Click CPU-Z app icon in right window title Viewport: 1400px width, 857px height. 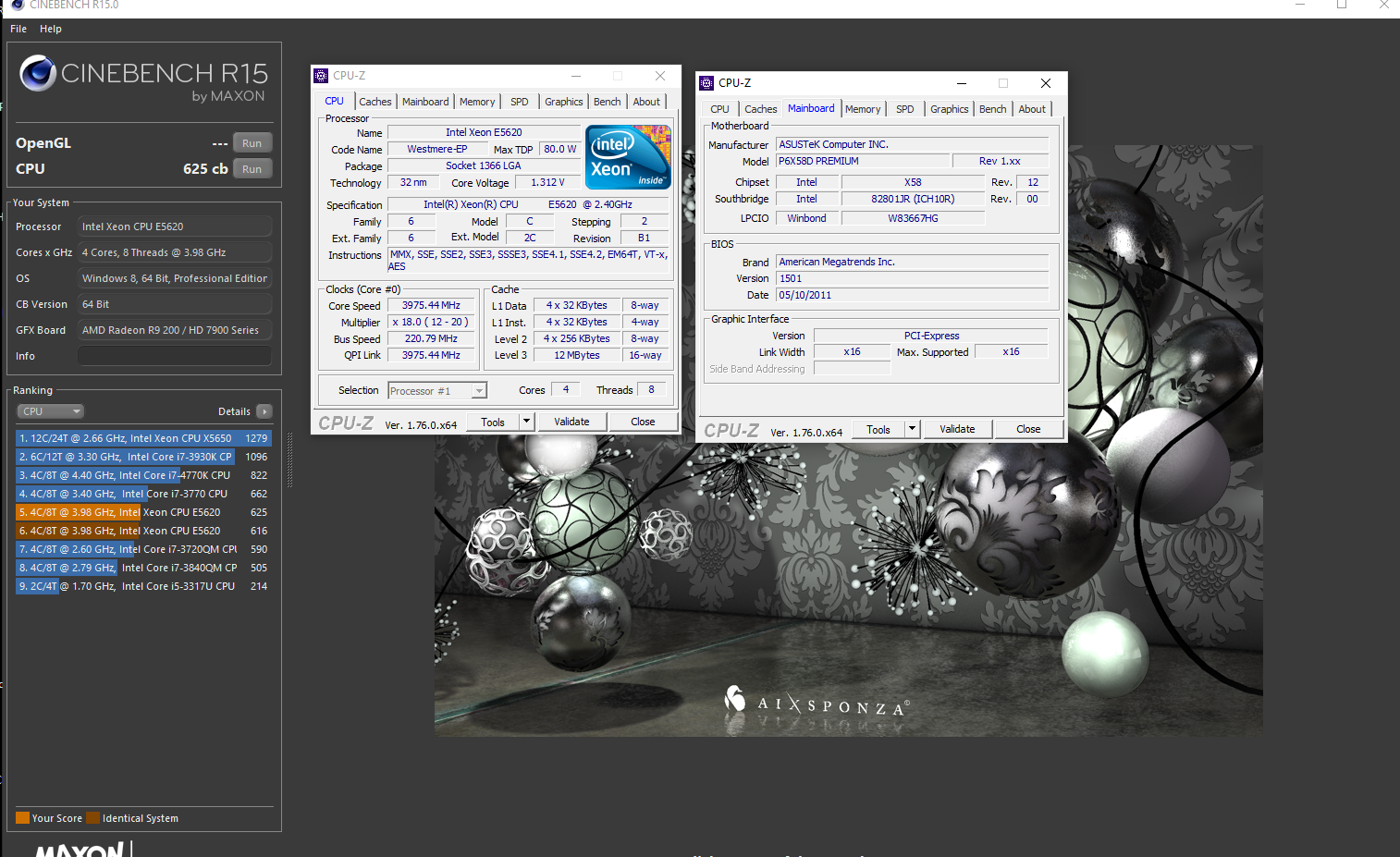[x=706, y=83]
